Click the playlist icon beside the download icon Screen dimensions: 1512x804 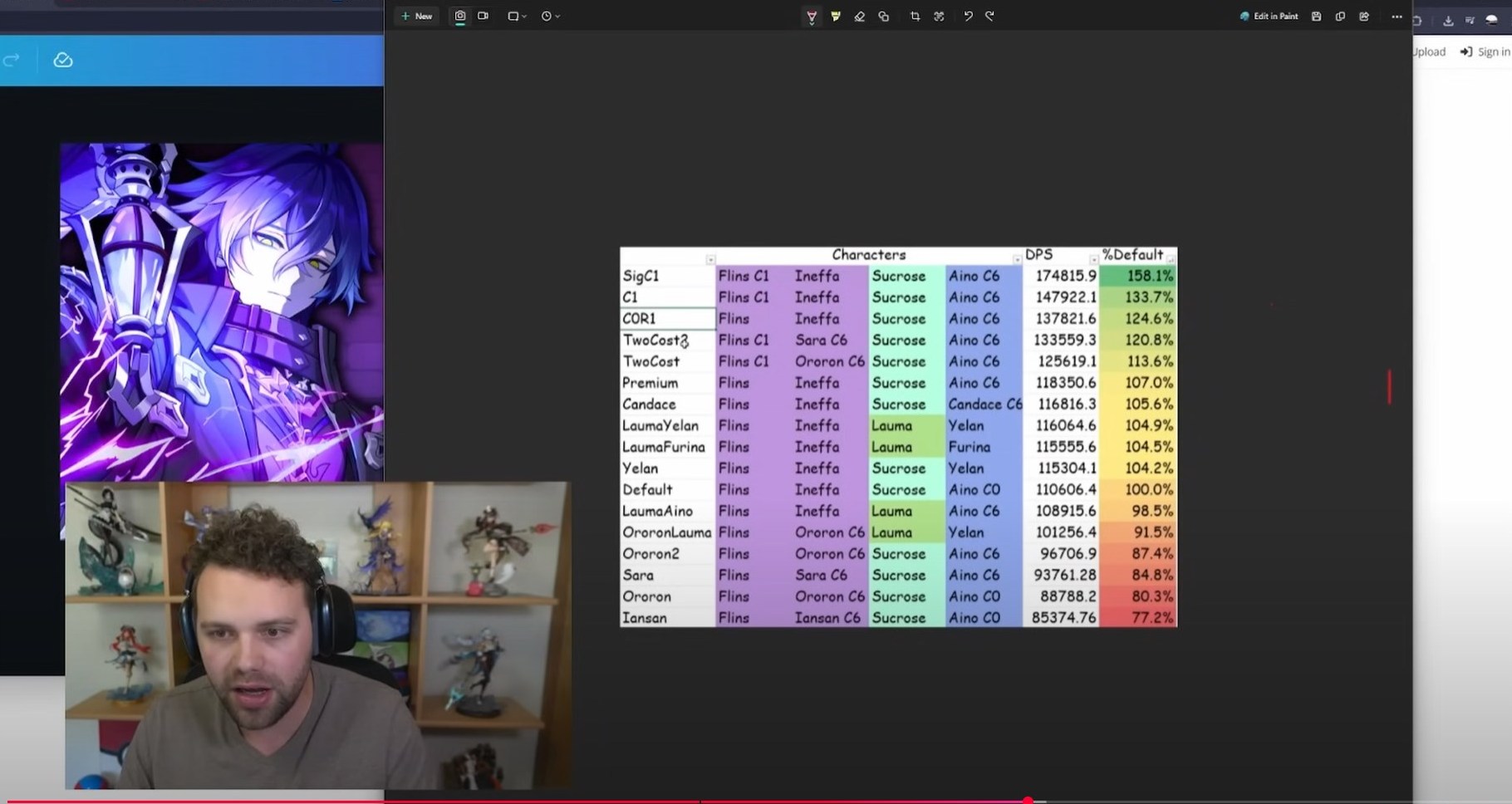pos(1470,21)
